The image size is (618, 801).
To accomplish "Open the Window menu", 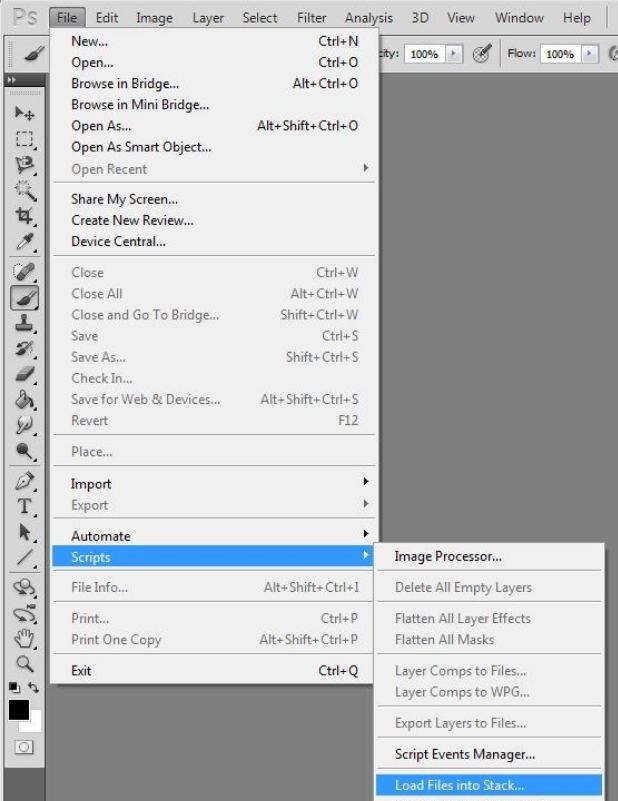I will (519, 18).
